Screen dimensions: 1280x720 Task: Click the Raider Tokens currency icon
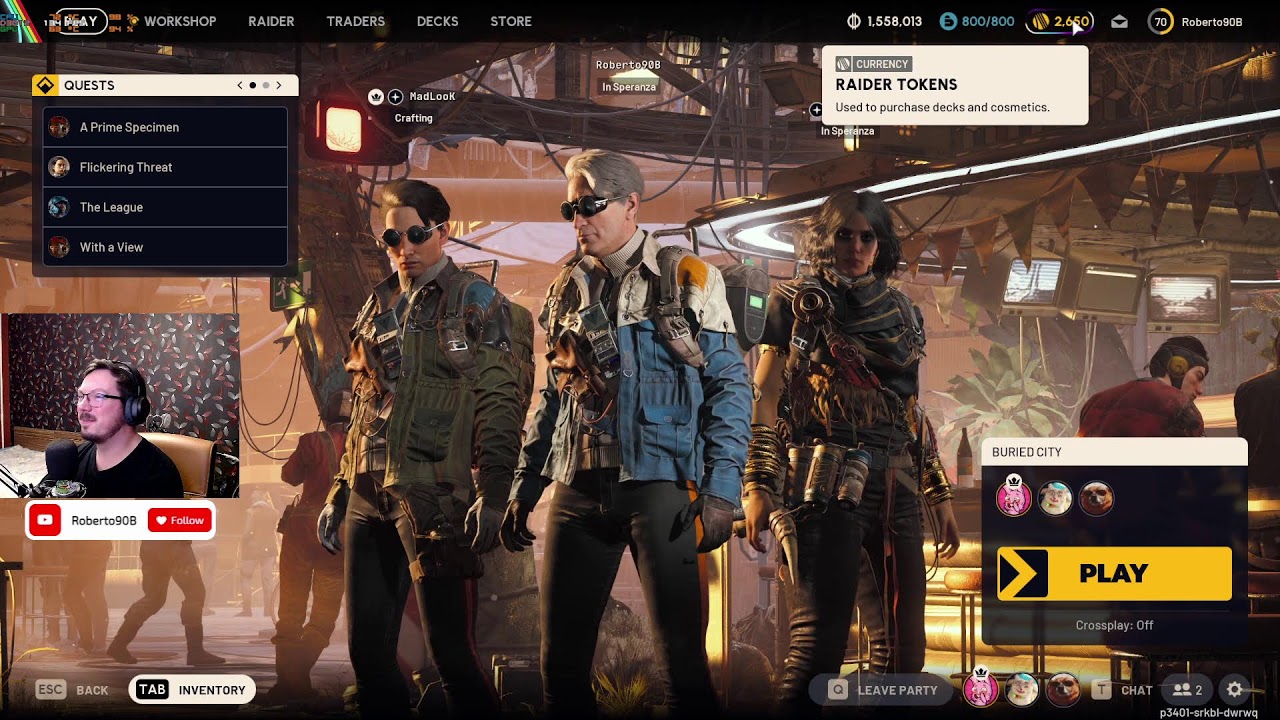(x=1041, y=21)
